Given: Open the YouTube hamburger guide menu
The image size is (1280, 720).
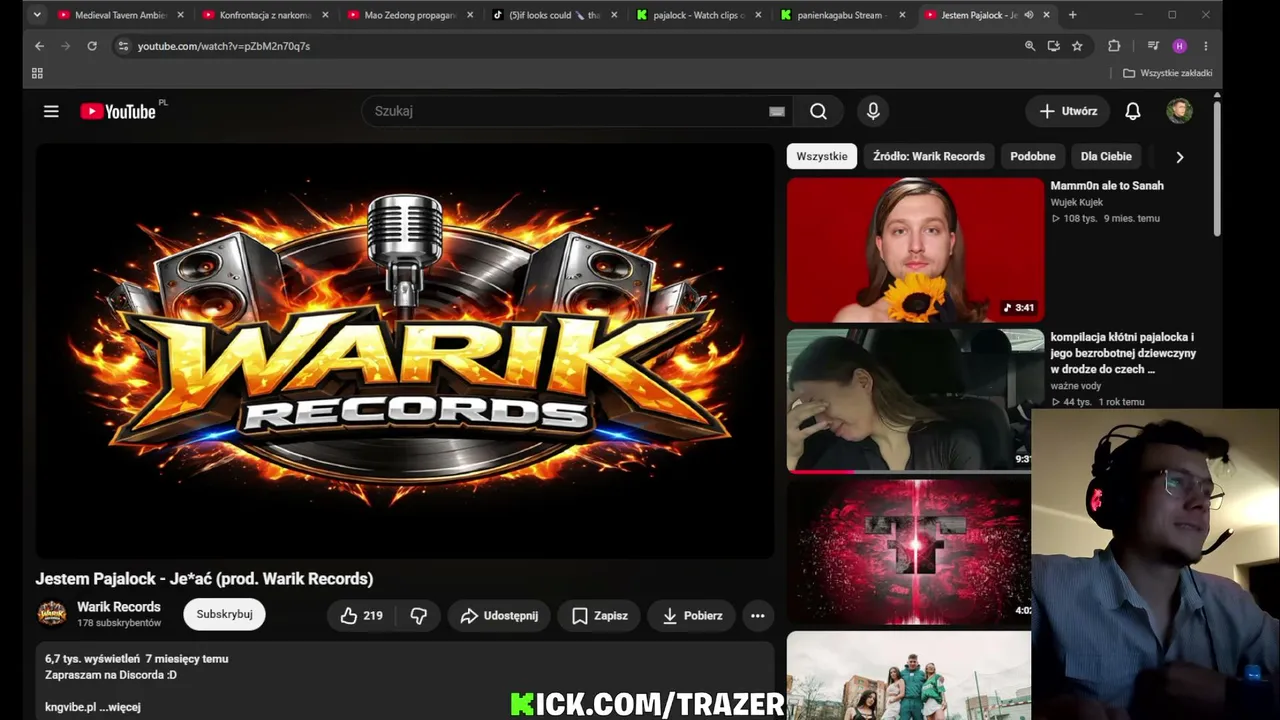Looking at the screenshot, I should tap(51, 111).
